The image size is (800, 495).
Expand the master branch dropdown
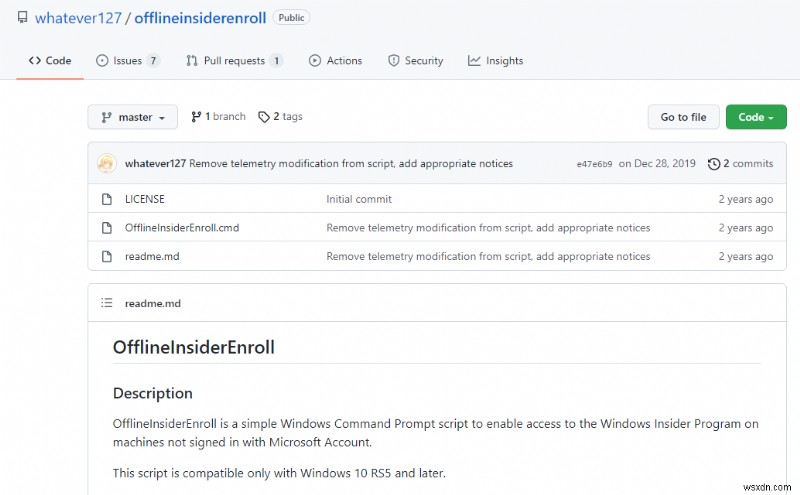[x=132, y=117]
